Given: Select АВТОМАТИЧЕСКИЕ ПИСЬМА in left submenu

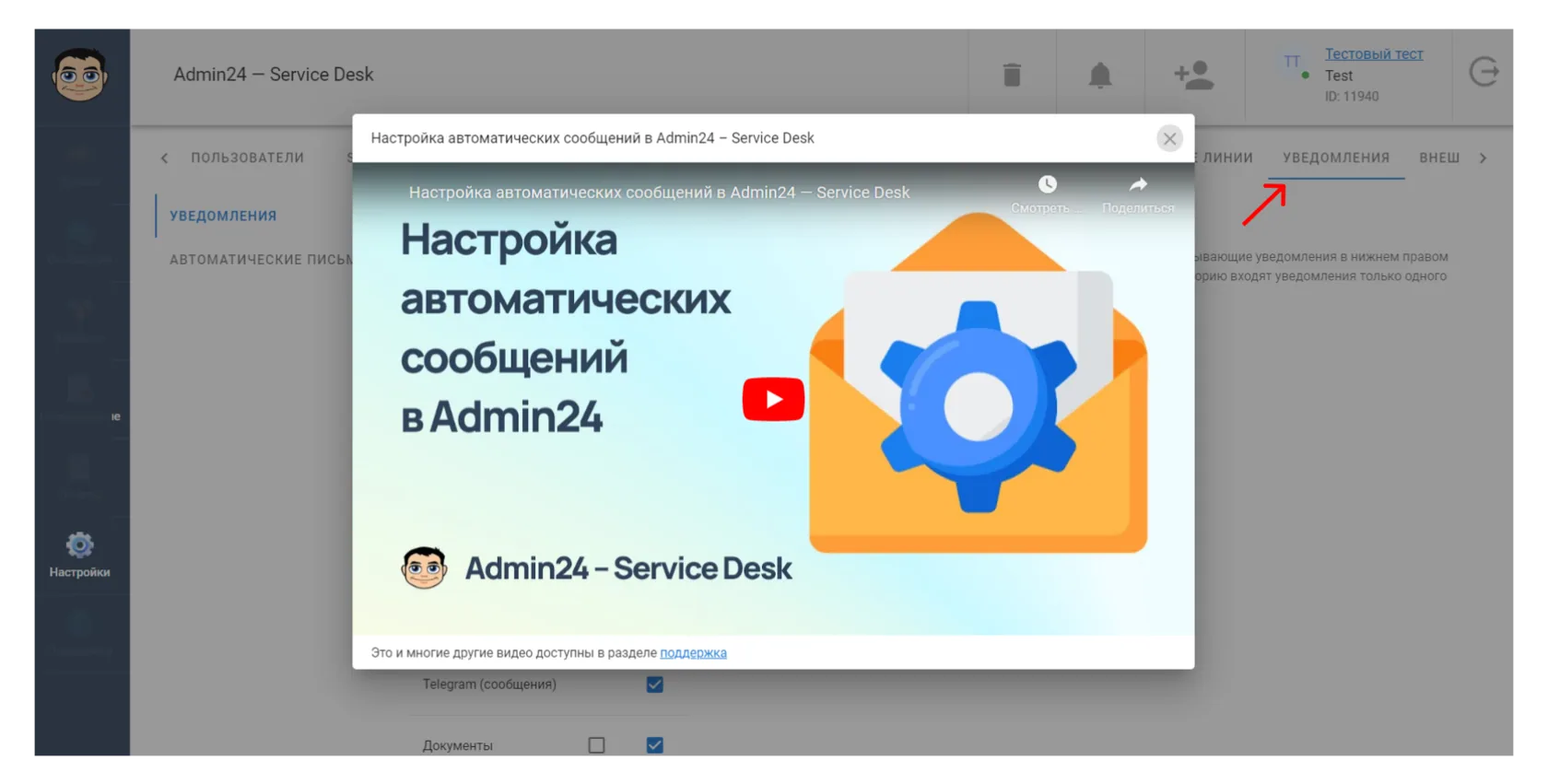Looking at the screenshot, I should [x=261, y=260].
